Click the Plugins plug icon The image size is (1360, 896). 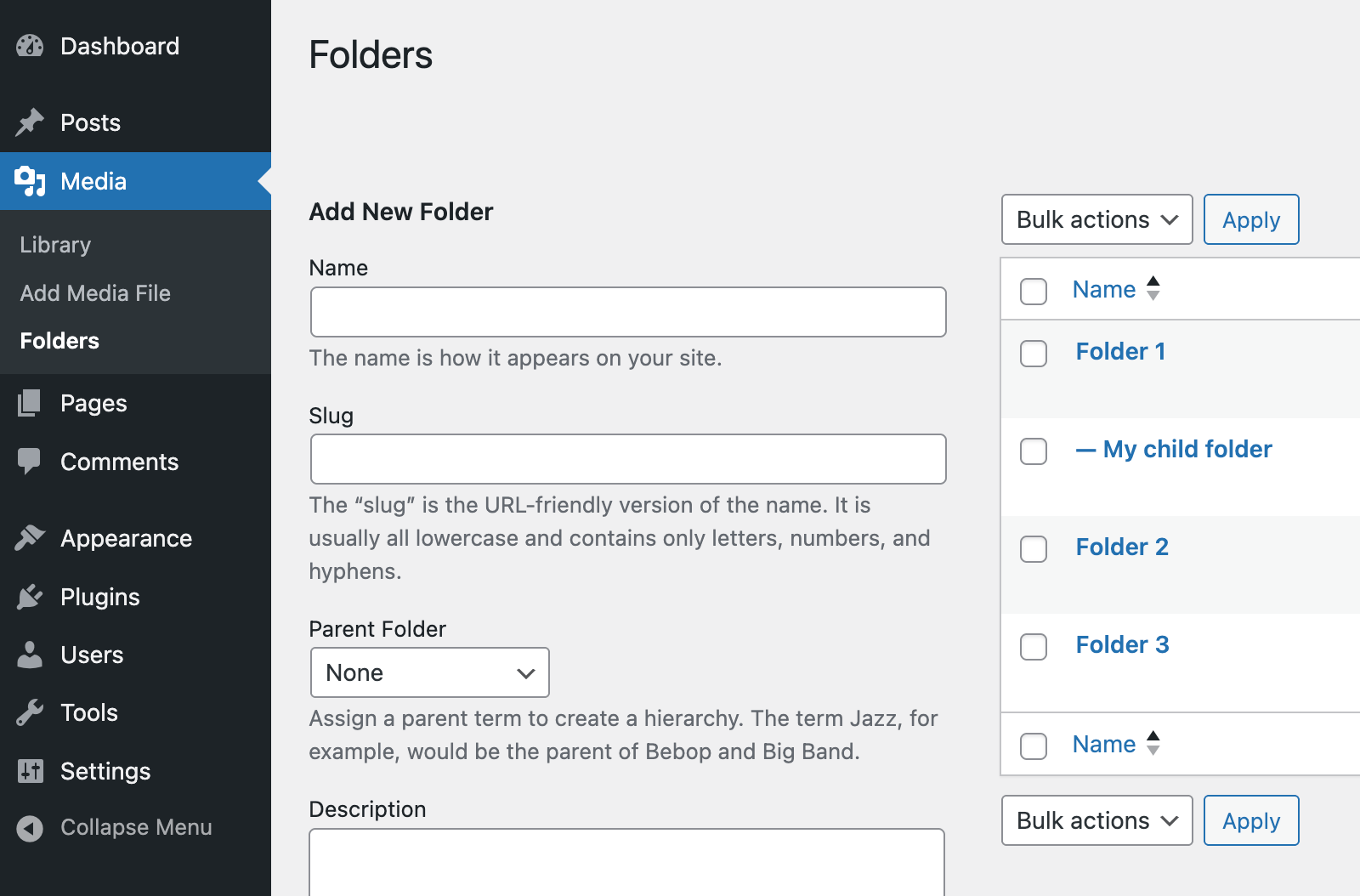[29, 597]
